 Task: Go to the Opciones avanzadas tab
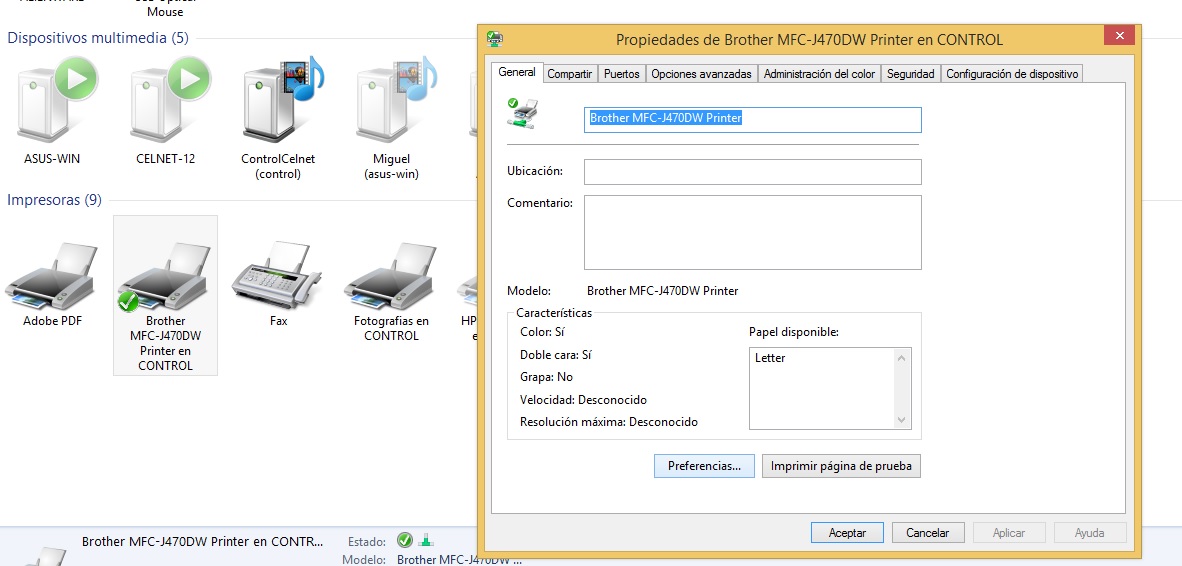(x=700, y=74)
